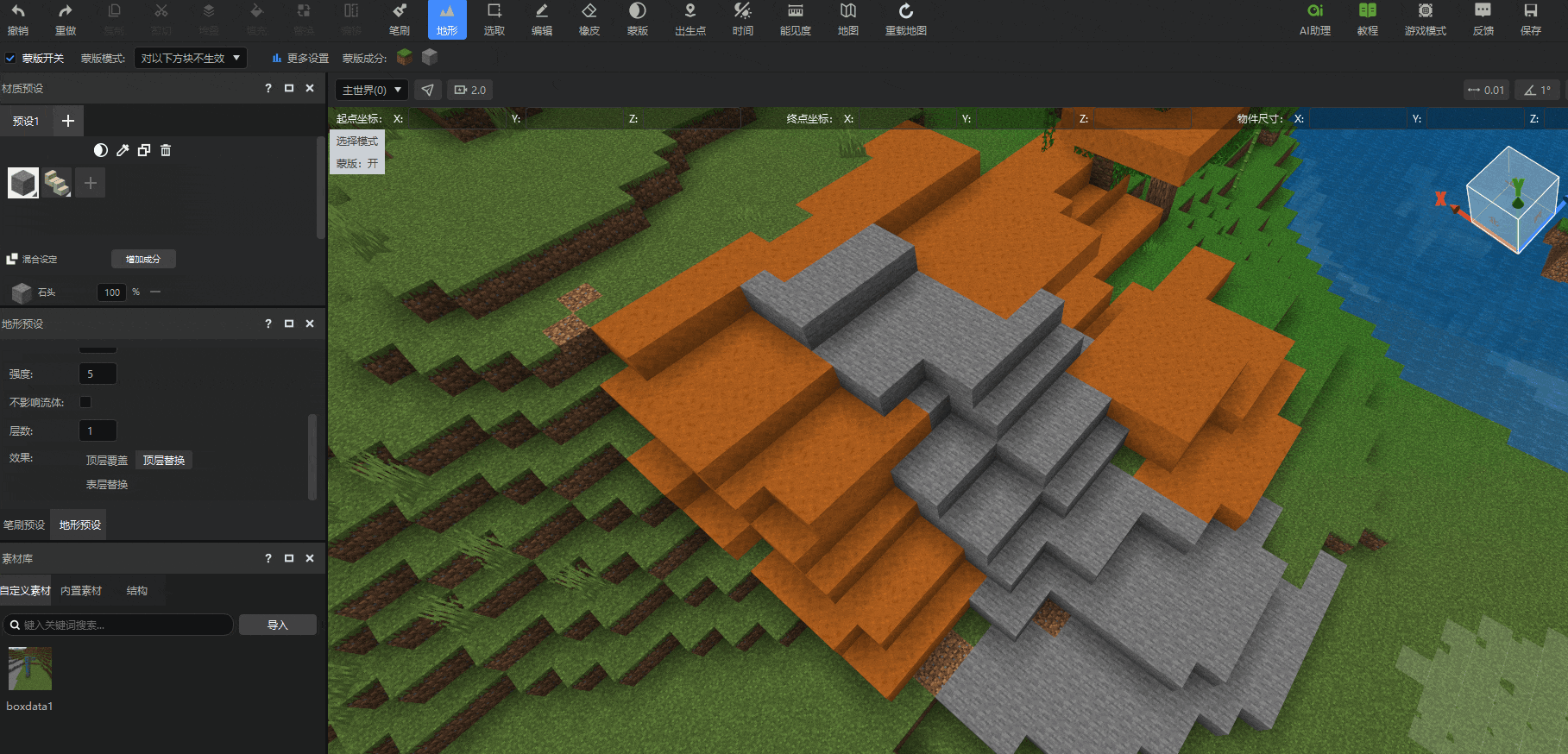Select the 顶层替换 effect option
The image size is (1568, 754).
click(x=164, y=460)
